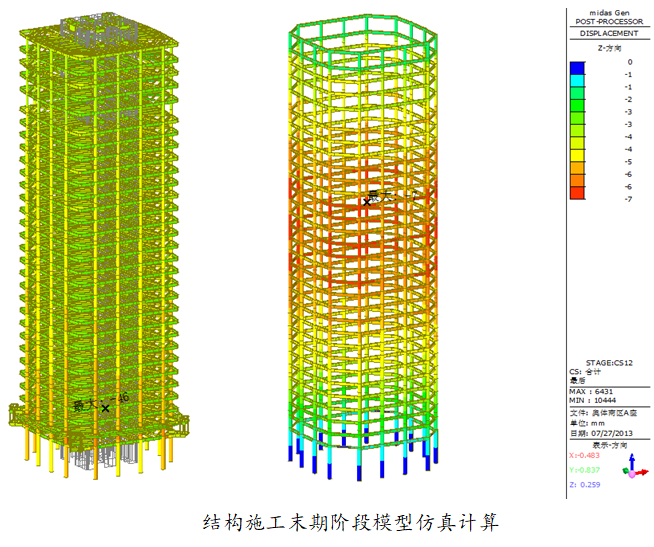Click the 最后 step label
The width and height of the screenshot is (654, 547).
[578, 381]
